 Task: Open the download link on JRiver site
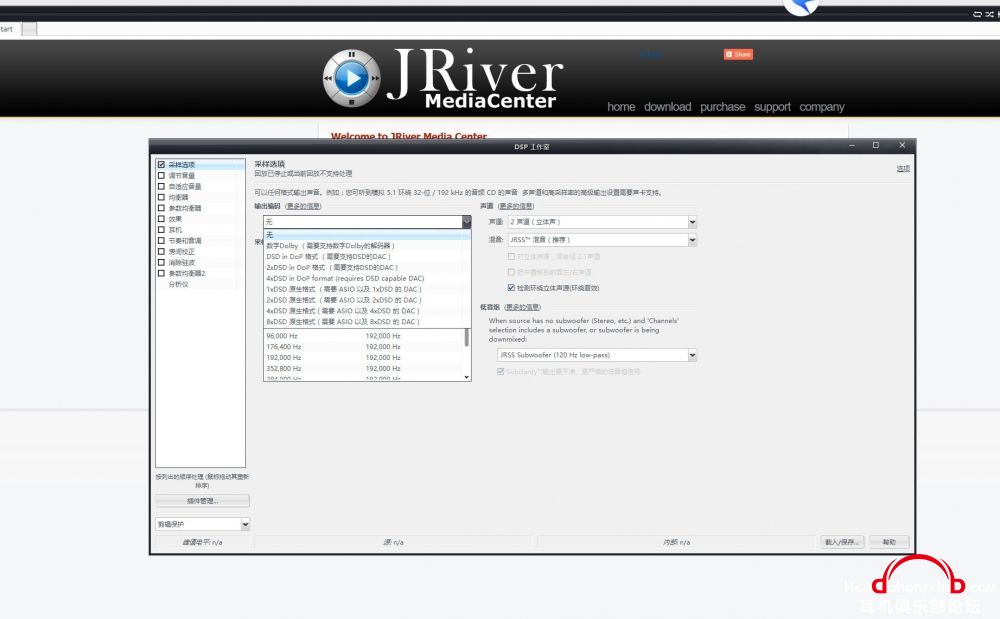[x=667, y=106]
